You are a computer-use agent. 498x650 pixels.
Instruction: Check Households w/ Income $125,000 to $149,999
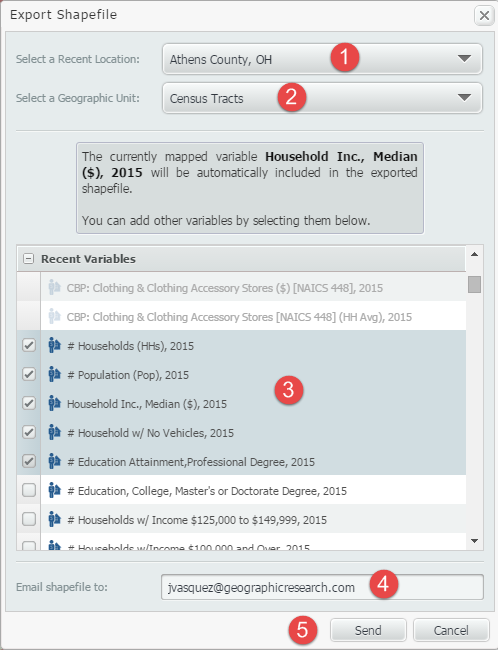pos(29,519)
